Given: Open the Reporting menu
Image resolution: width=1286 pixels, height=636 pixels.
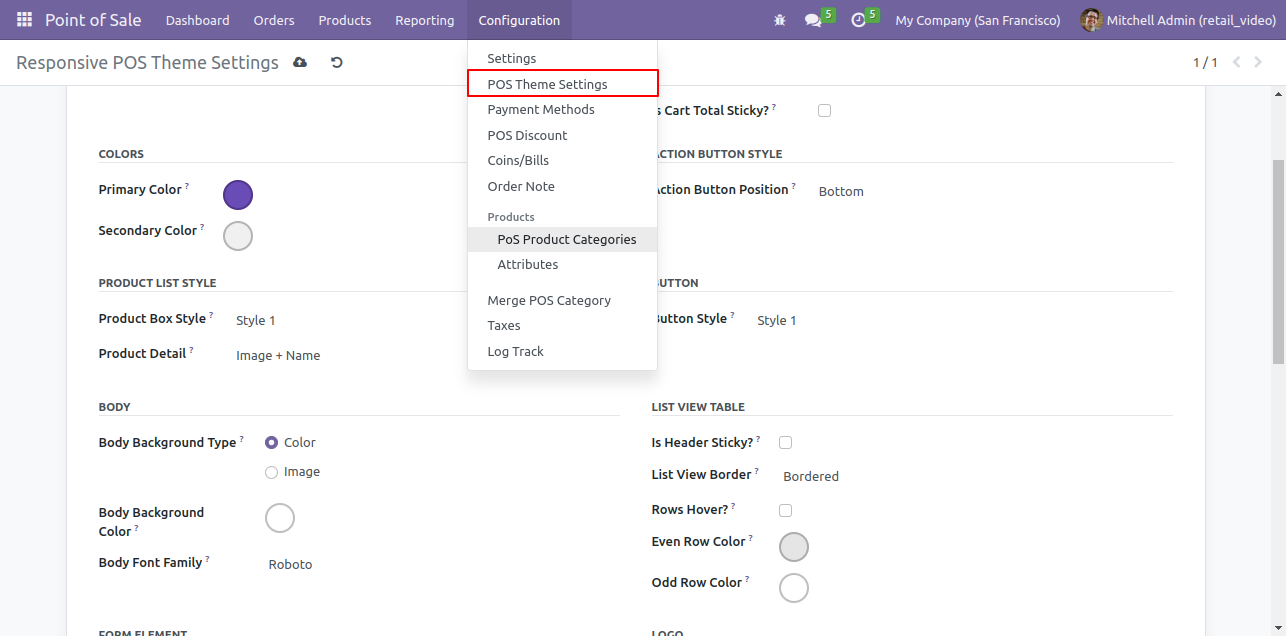Looking at the screenshot, I should [424, 20].
